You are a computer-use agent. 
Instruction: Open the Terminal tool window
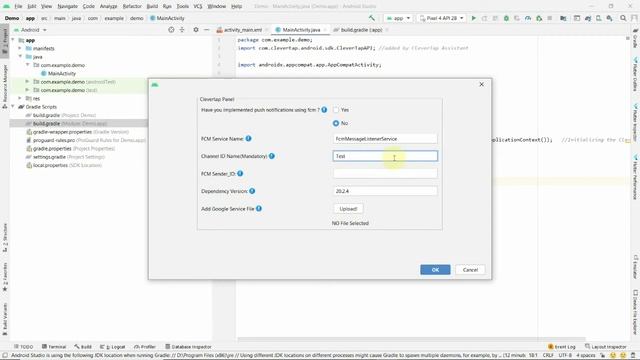tap(54, 347)
